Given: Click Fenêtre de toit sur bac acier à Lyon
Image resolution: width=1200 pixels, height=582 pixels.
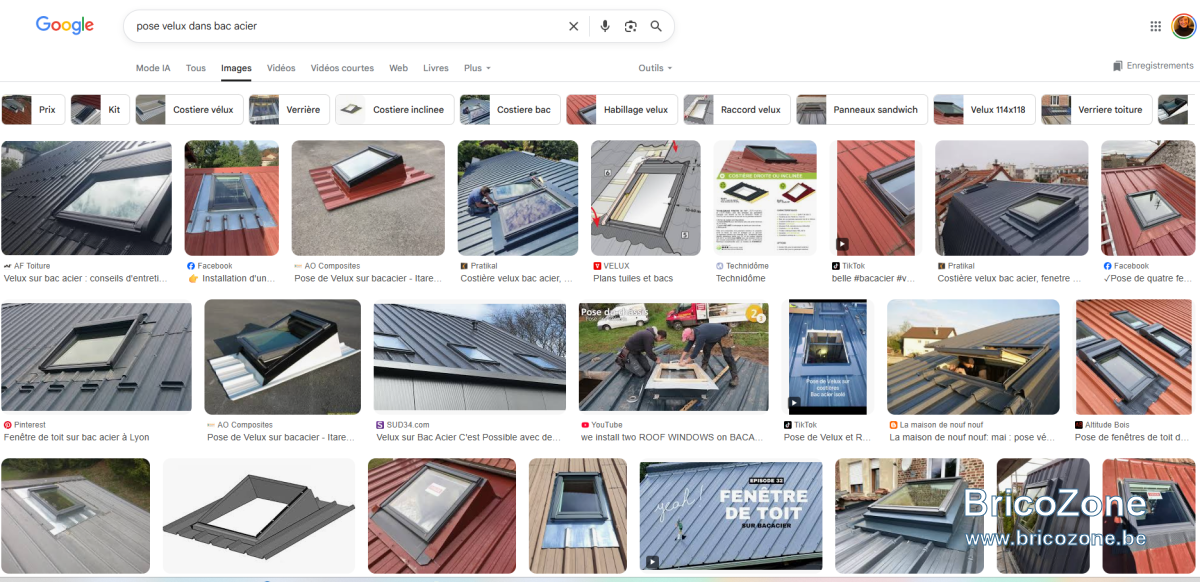Looking at the screenshot, I should point(76,437).
